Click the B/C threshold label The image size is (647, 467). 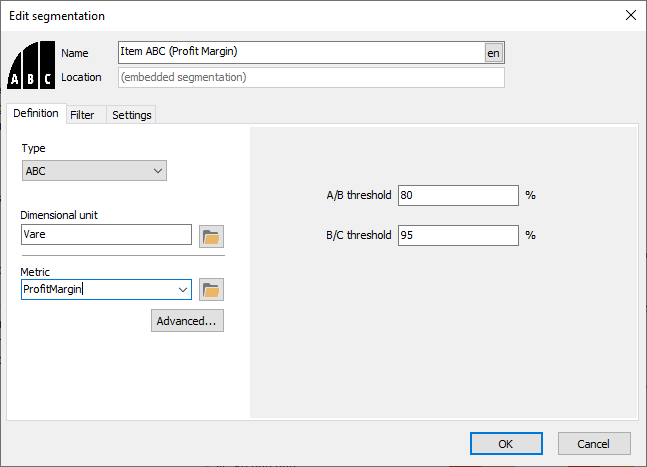pos(359,235)
